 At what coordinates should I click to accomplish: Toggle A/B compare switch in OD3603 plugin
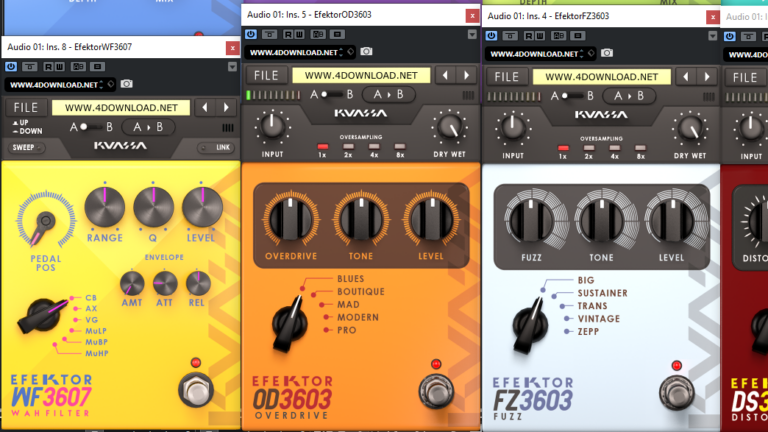click(x=332, y=95)
